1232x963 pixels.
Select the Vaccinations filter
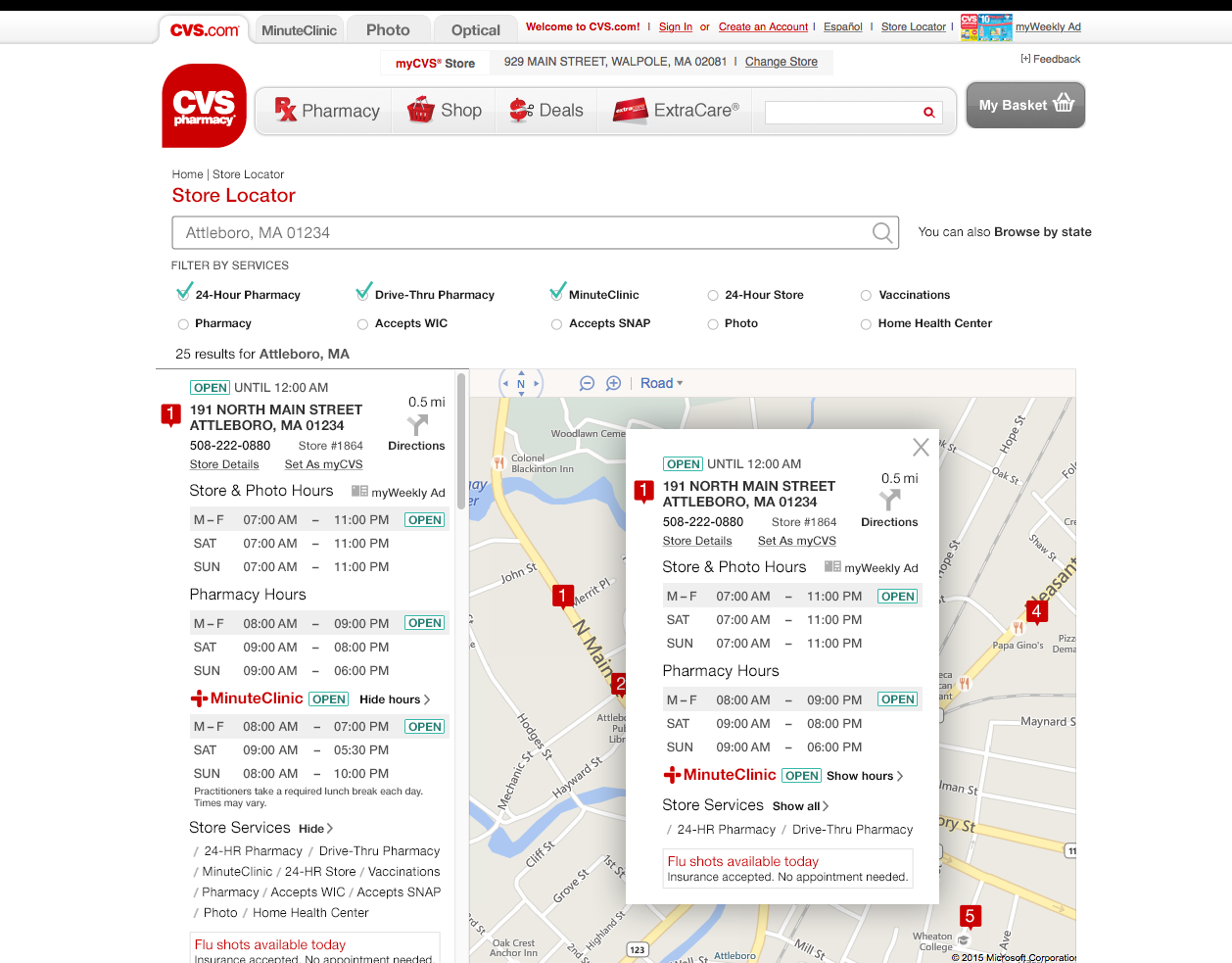pyautogui.click(x=866, y=296)
